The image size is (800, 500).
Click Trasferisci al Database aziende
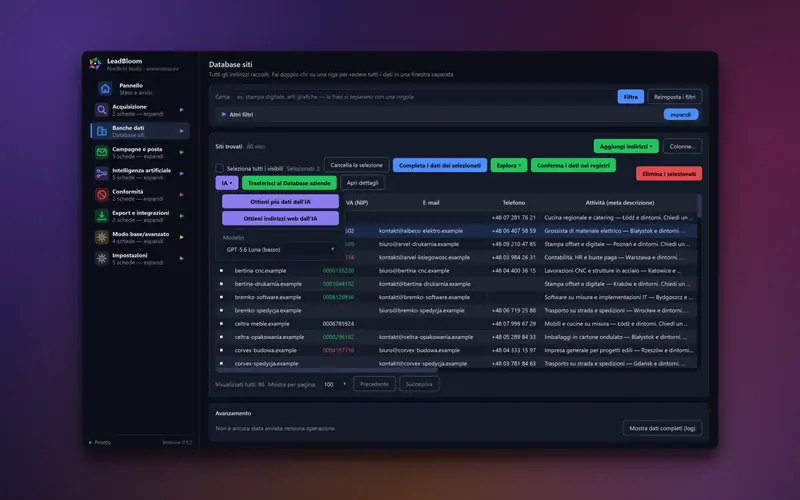[x=289, y=183]
